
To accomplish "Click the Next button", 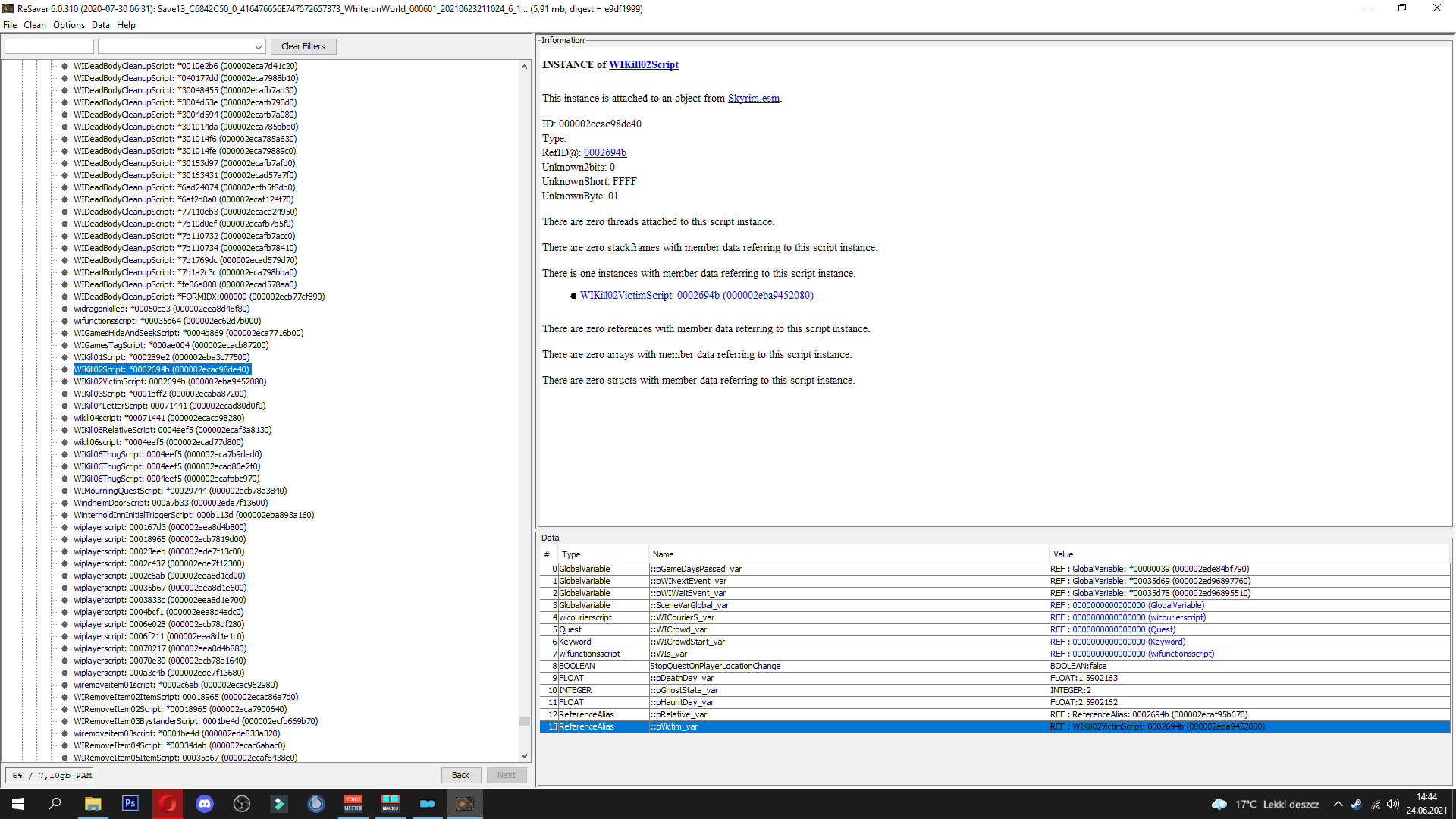I will pyautogui.click(x=507, y=775).
